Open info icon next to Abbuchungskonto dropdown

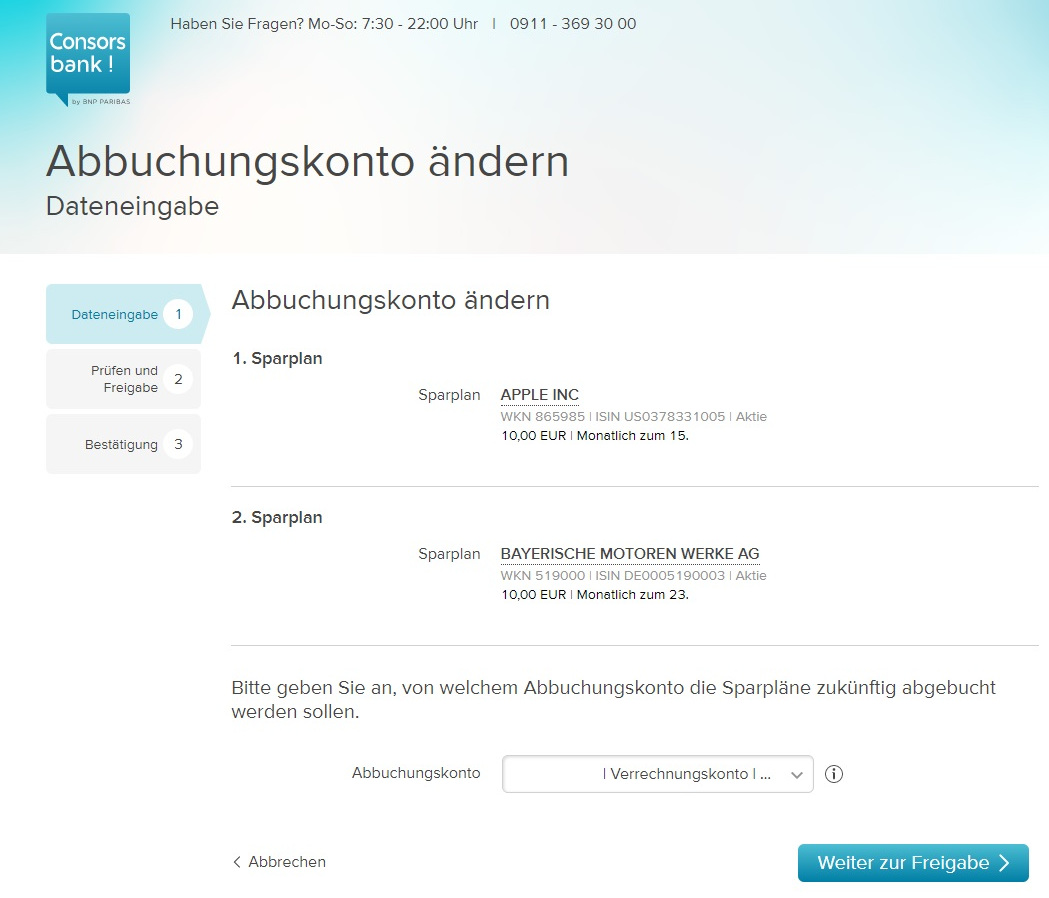pyautogui.click(x=834, y=774)
